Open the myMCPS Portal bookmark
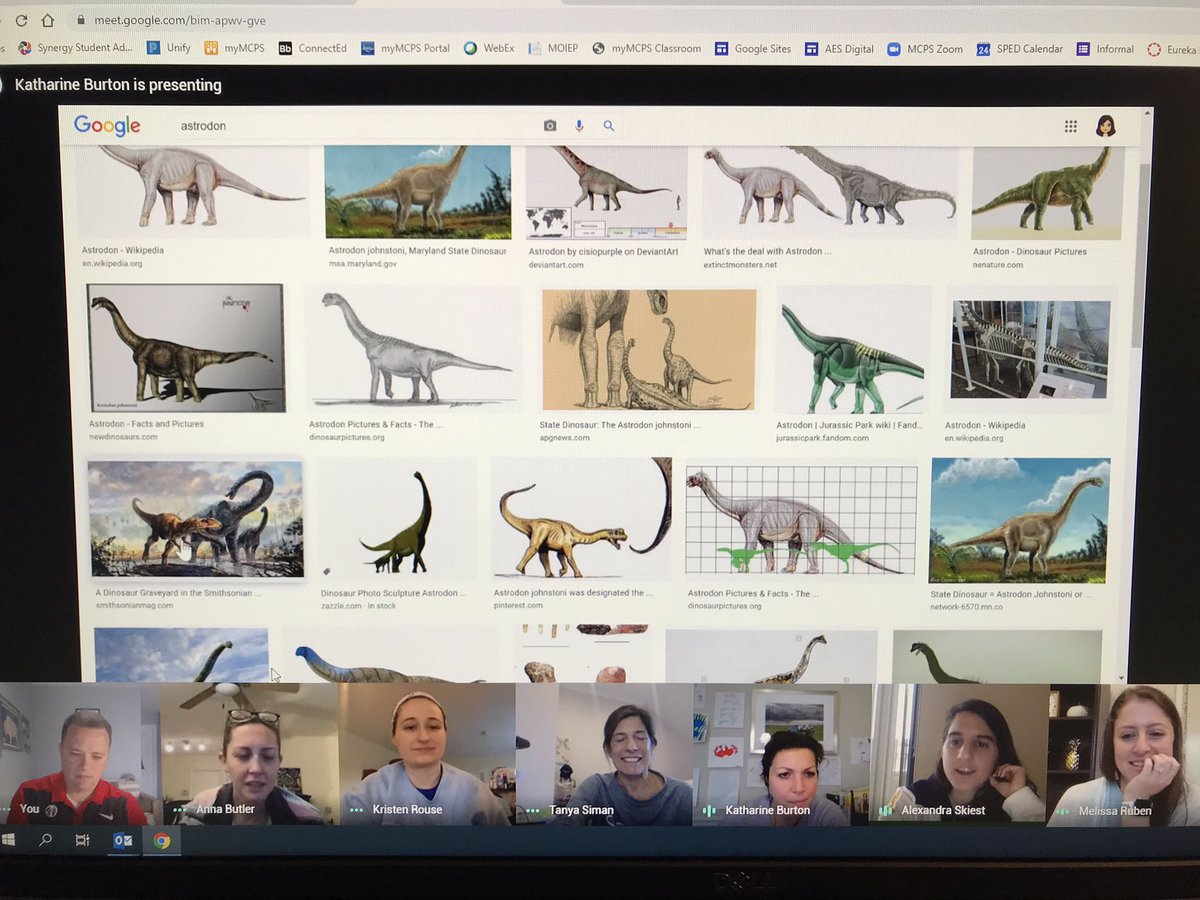 (x=405, y=48)
